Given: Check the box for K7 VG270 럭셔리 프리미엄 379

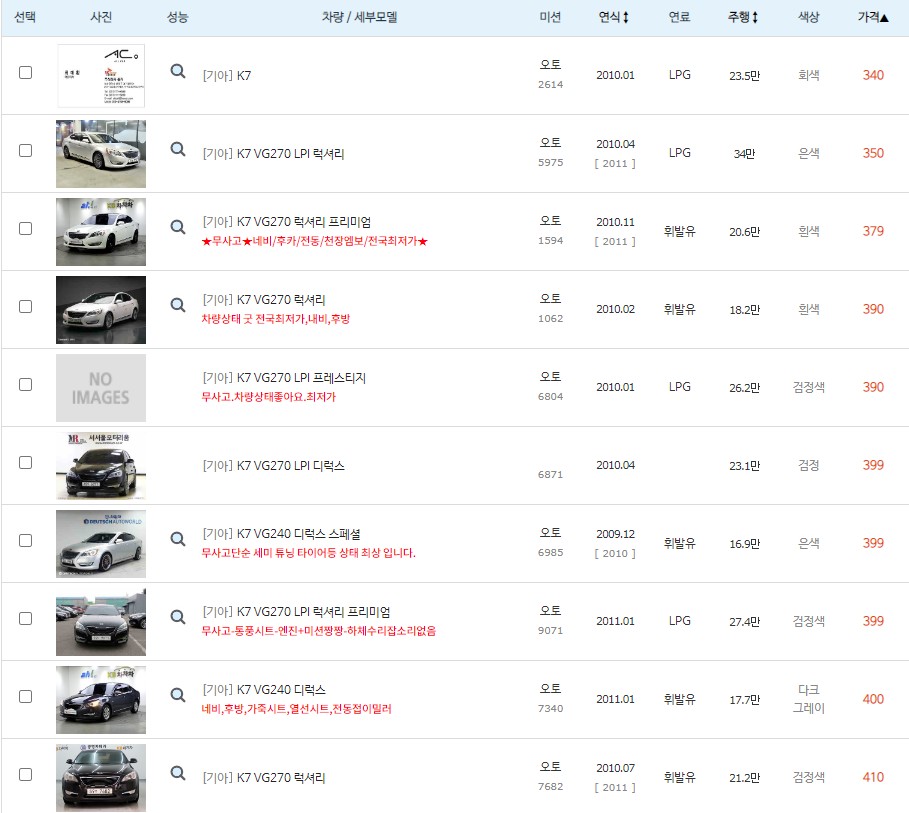Looking at the screenshot, I should pos(26,228).
